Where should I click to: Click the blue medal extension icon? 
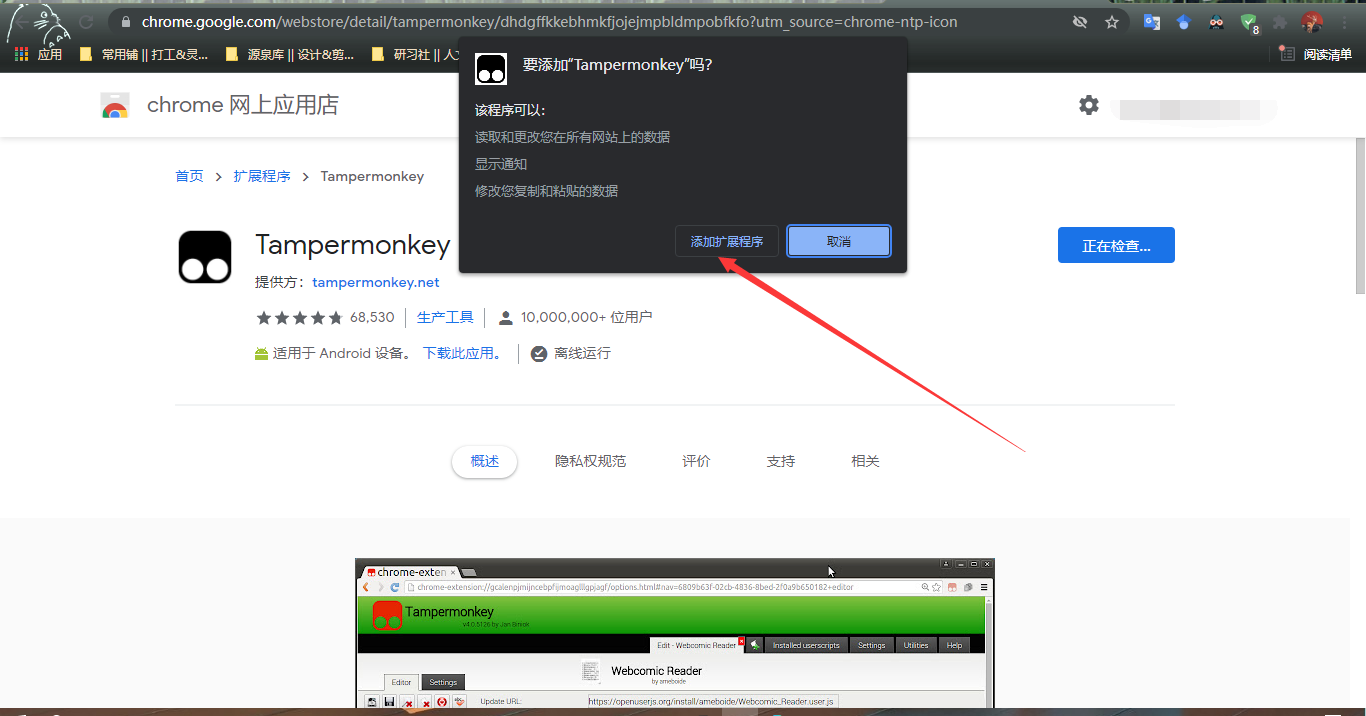tap(1184, 21)
